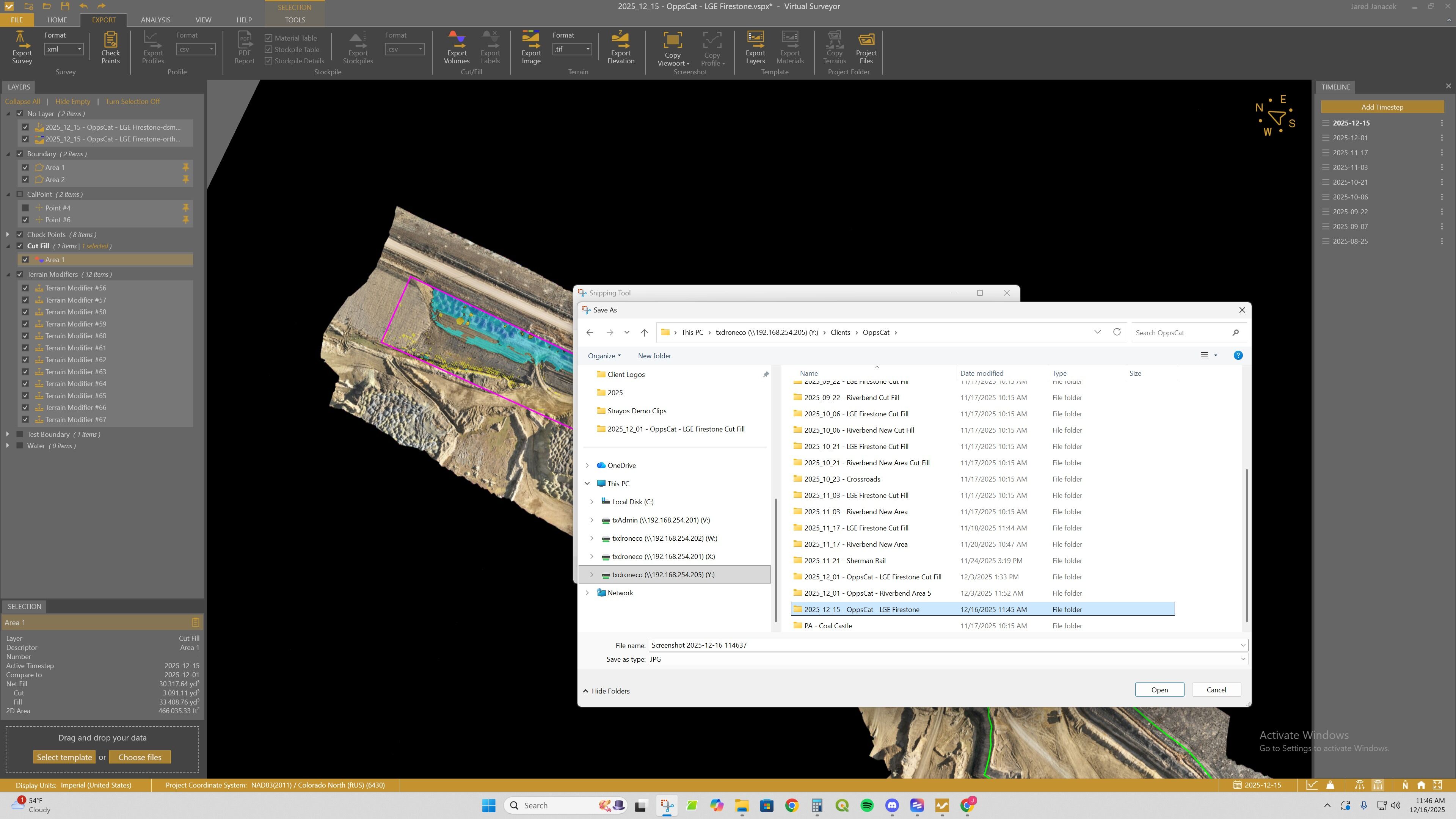
Task: Open the Survey Format .xml dropdown
Action: click(x=64, y=49)
